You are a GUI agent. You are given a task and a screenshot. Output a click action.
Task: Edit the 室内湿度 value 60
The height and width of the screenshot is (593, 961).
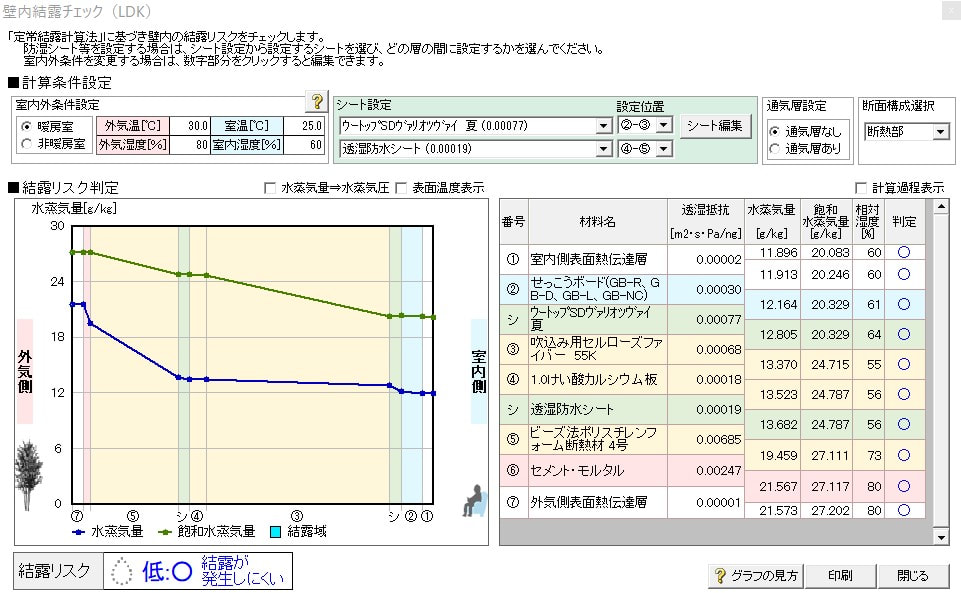(x=304, y=145)
